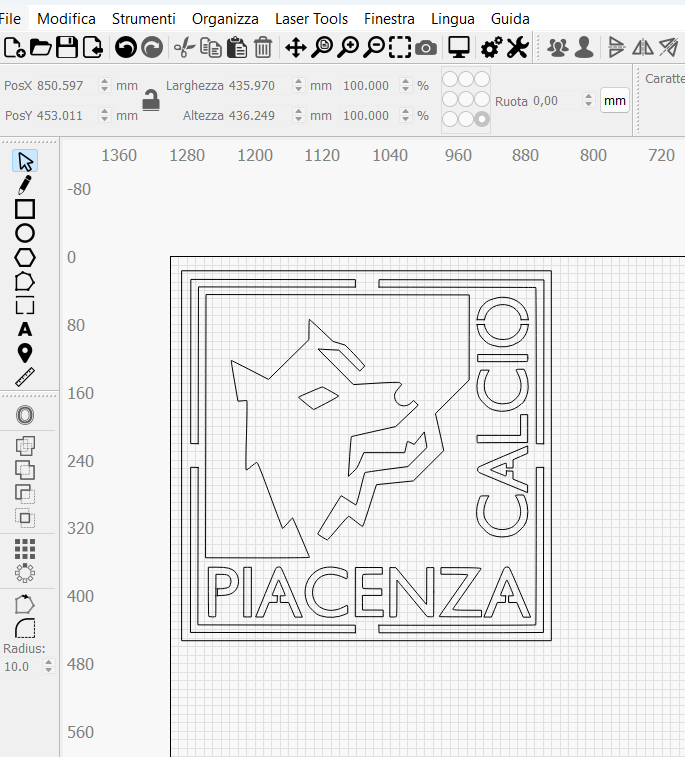The height and width of the screenshot is (757, 685).
Task: Select the top-left anchor point radio
Action: (450, 79)
